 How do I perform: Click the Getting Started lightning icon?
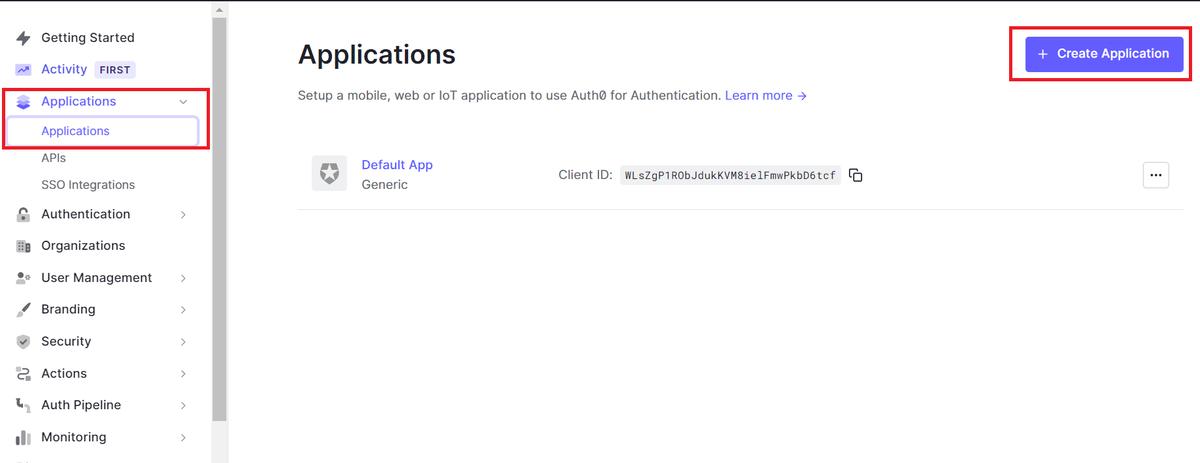coord(23,38)
